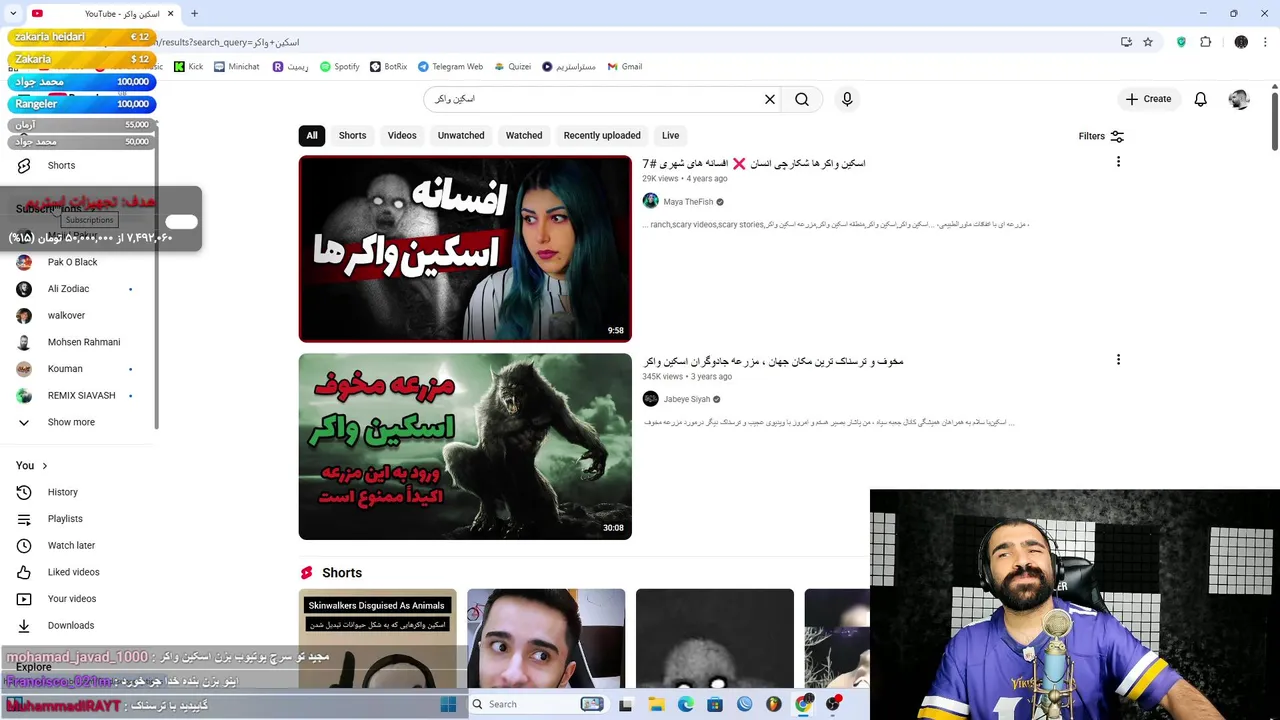Open a new browser tab
1280x720 pixels.
click(x=194, y=14)
